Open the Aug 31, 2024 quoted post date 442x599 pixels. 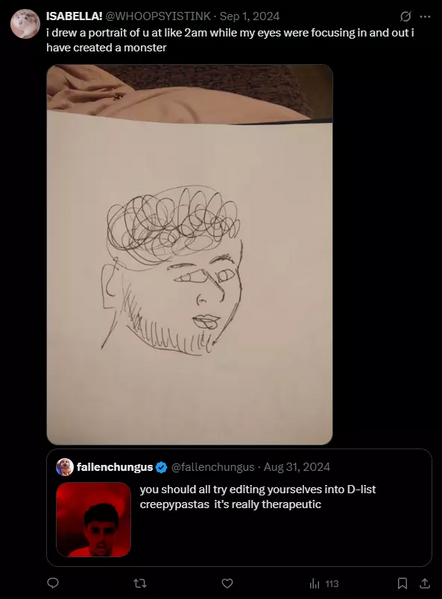[x=297, y=467]
